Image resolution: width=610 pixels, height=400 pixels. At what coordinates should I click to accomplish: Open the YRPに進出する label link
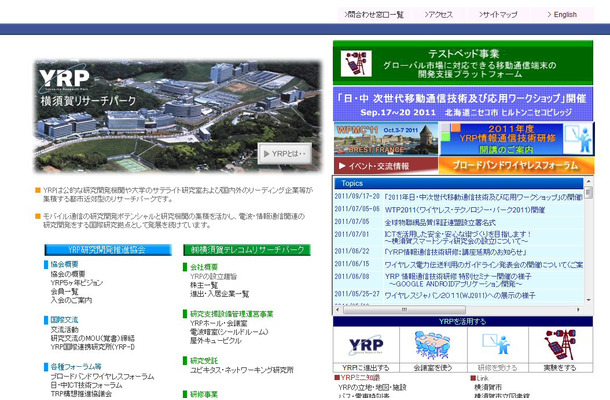point(366,368)
